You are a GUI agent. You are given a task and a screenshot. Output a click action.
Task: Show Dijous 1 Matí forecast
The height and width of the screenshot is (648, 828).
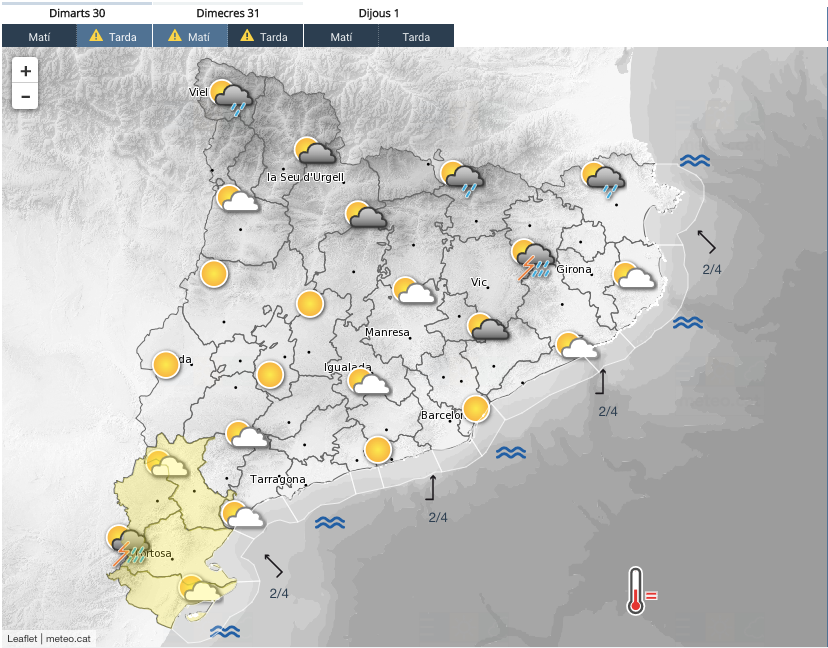341,37
